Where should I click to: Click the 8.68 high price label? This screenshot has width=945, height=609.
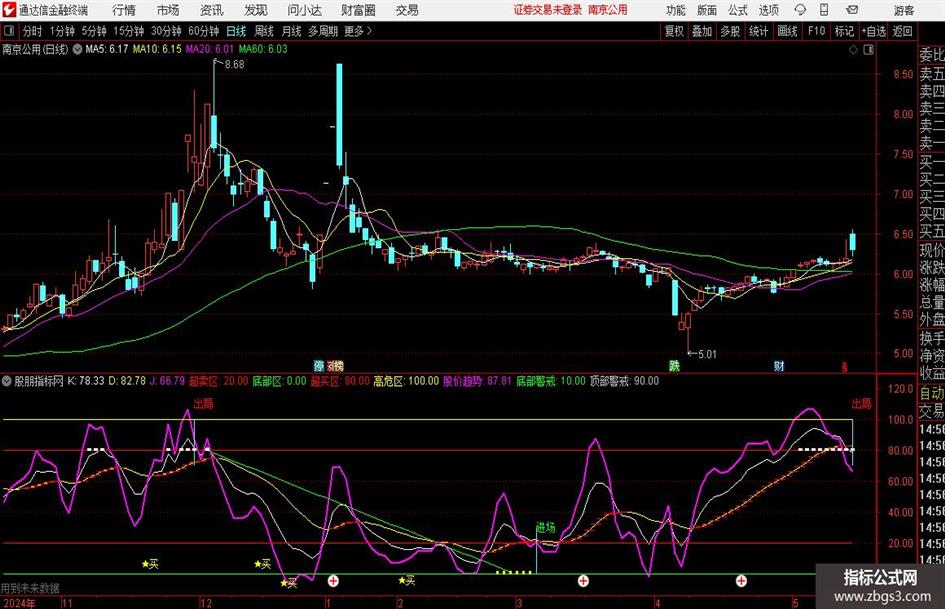coord(234,65)
